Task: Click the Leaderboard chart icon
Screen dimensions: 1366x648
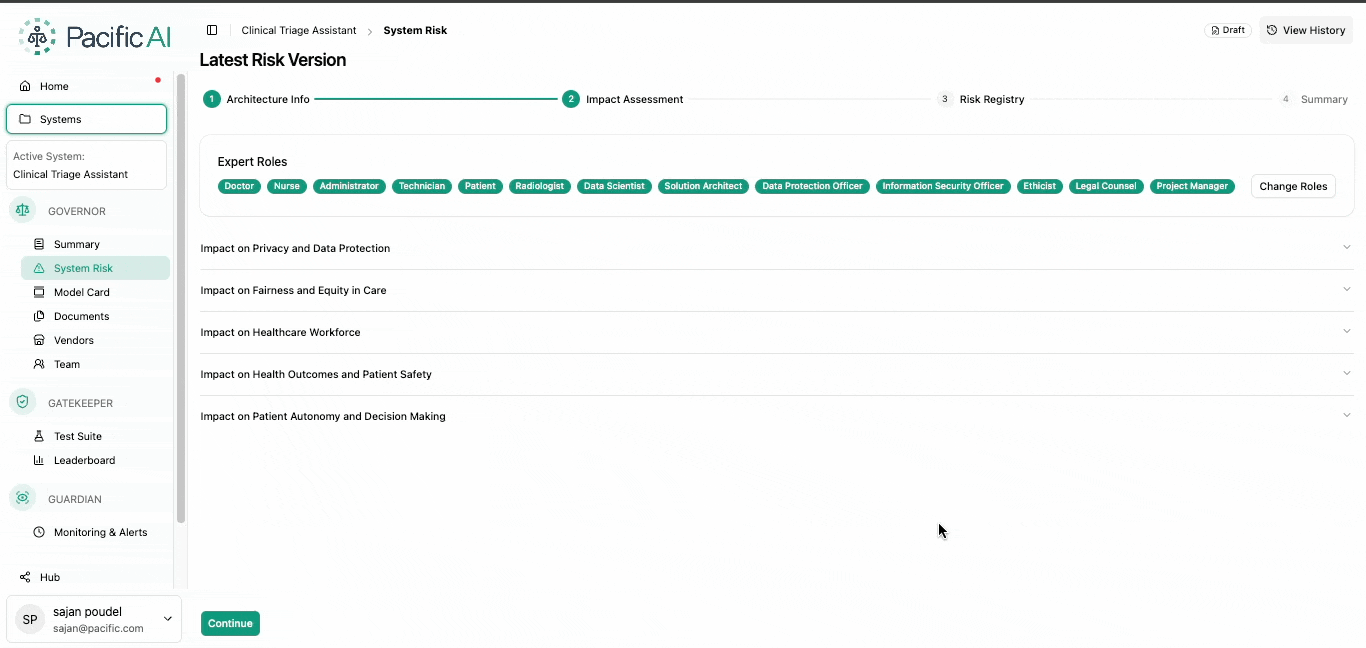Action: pyautogui.click(x=39, y=460)
